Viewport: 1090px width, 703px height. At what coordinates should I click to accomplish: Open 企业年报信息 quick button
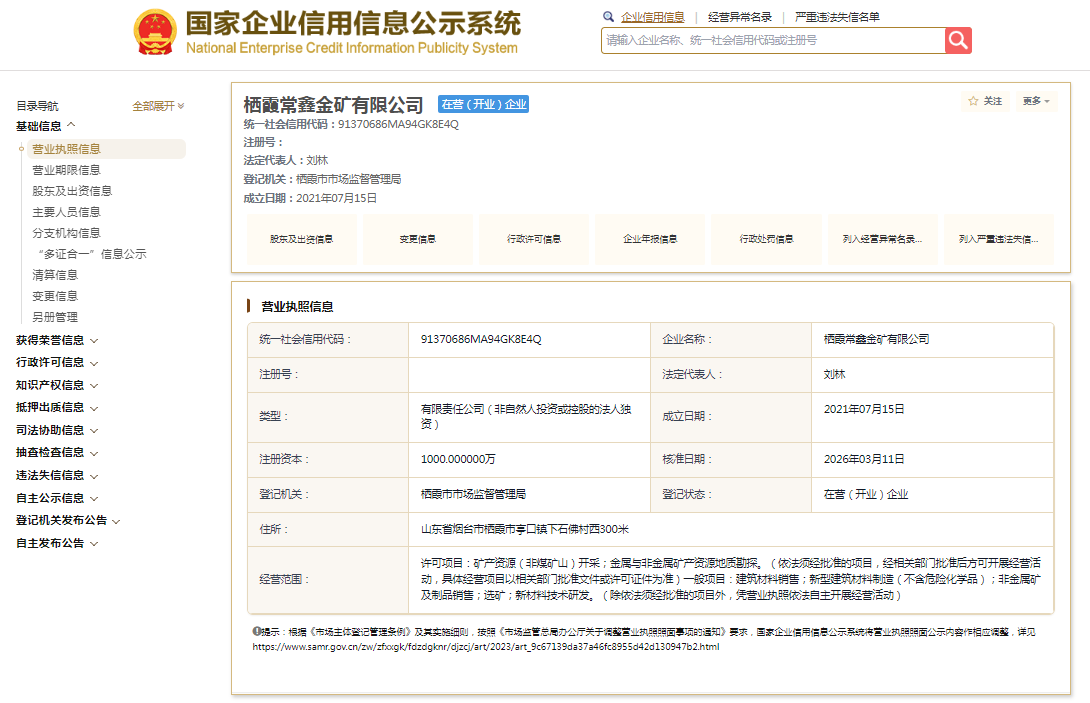(650, 240)
